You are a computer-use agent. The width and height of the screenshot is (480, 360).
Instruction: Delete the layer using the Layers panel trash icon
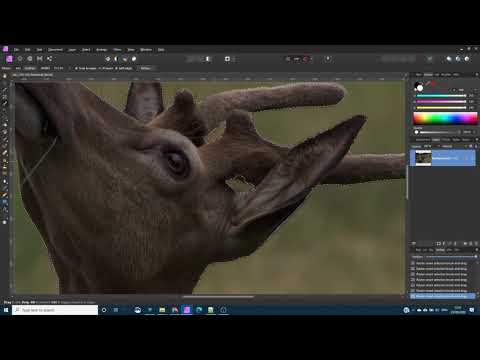coord(476,244)
